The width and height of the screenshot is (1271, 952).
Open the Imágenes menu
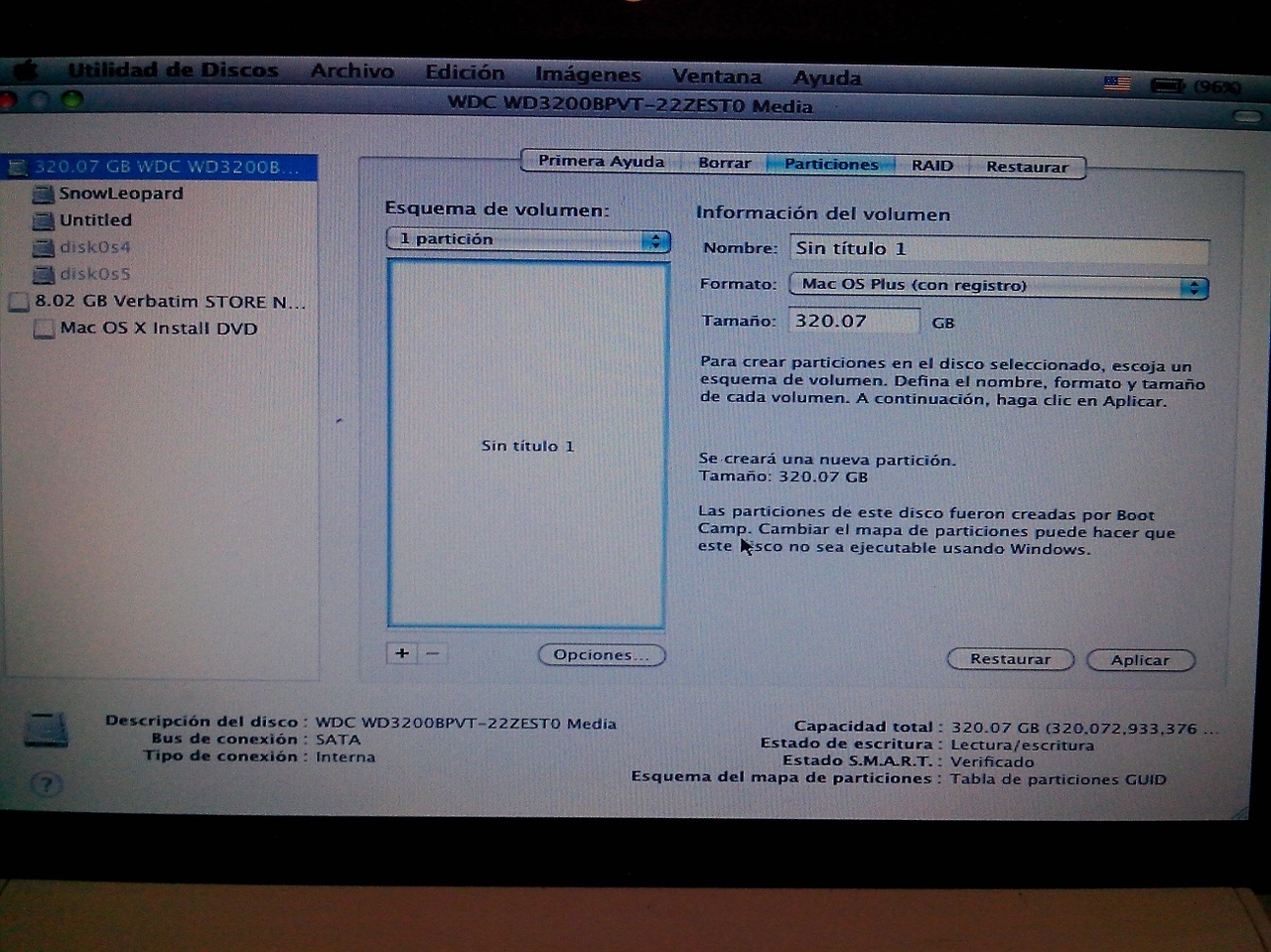[587, 74]
